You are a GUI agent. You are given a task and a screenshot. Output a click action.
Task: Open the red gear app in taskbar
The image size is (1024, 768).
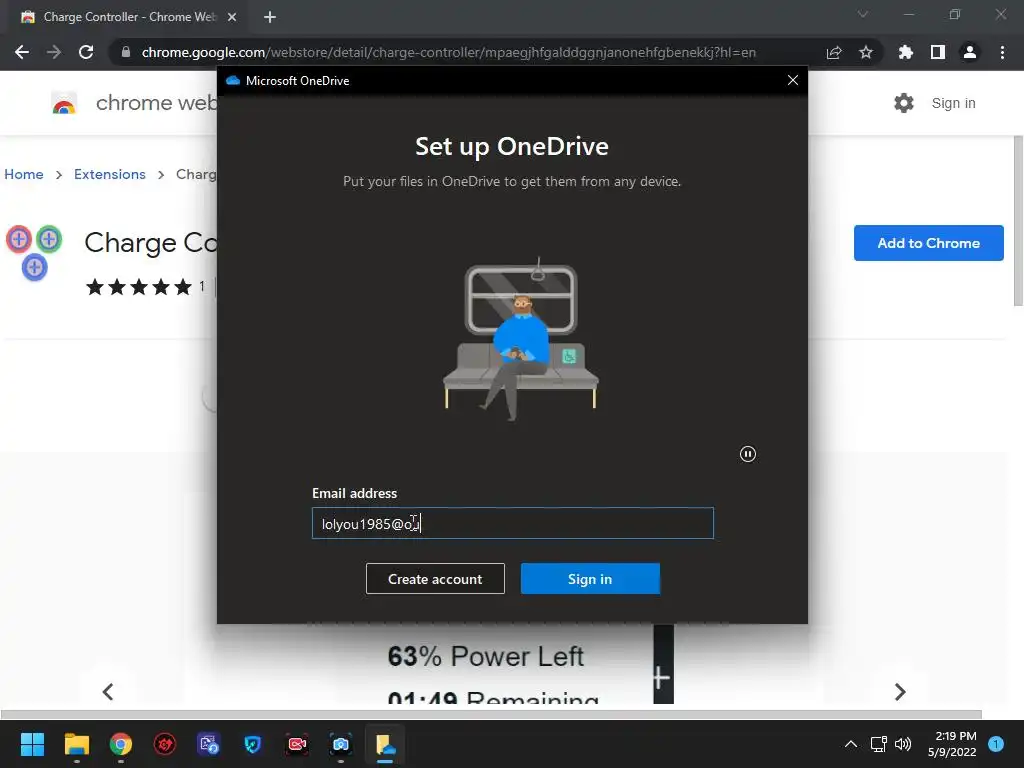[x=165, y=744]
